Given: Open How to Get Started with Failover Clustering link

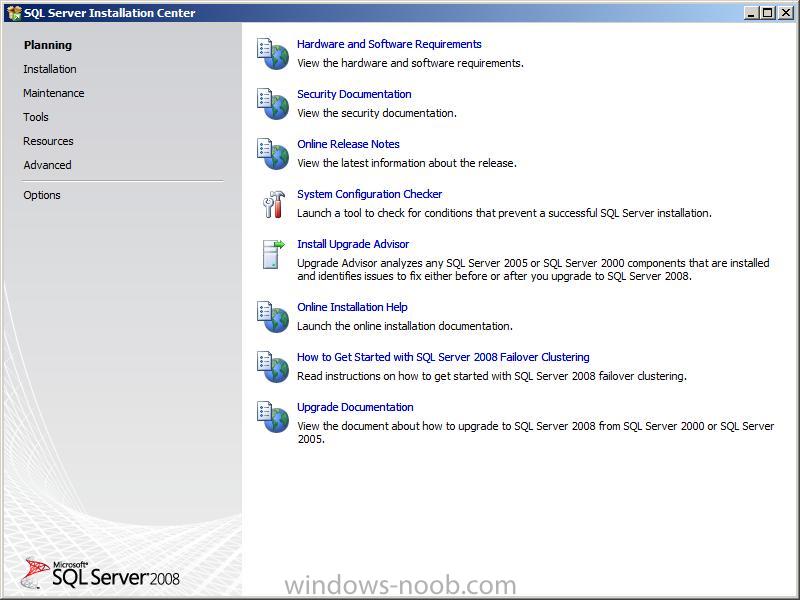Looking at the screenshot, I should click(443, 357).
